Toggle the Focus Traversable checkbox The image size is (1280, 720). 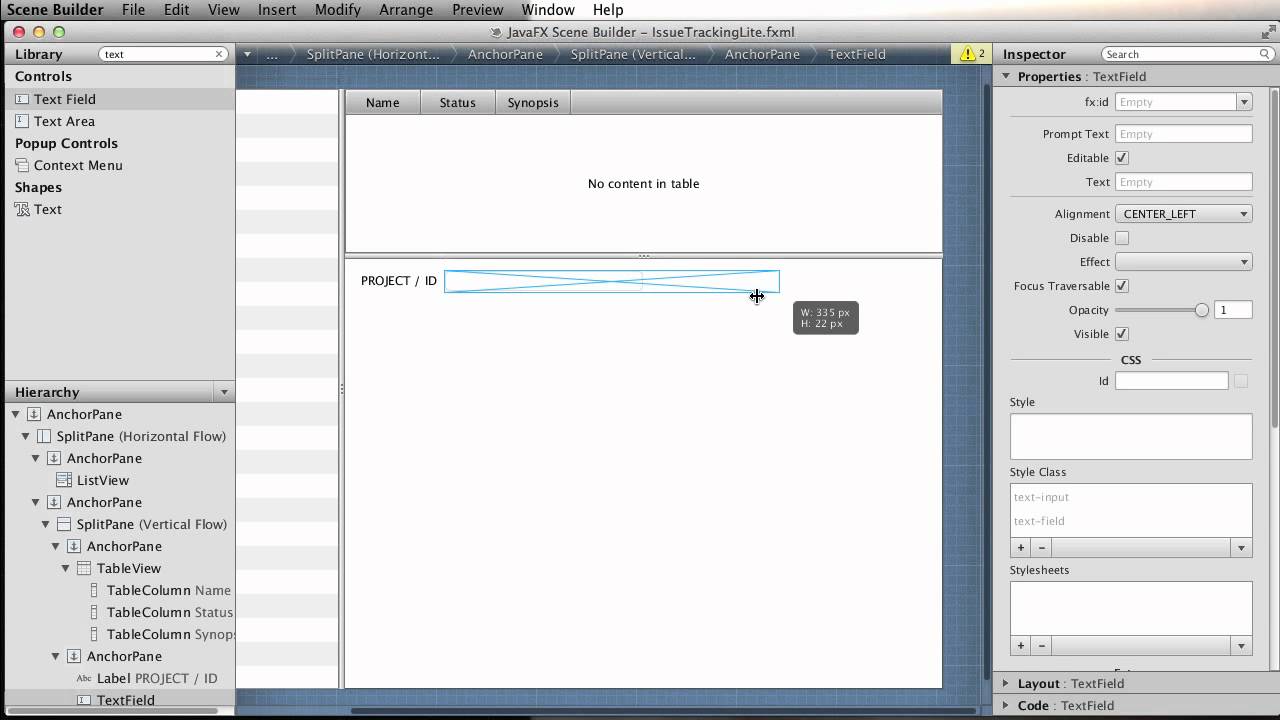tap(1122, 286)
